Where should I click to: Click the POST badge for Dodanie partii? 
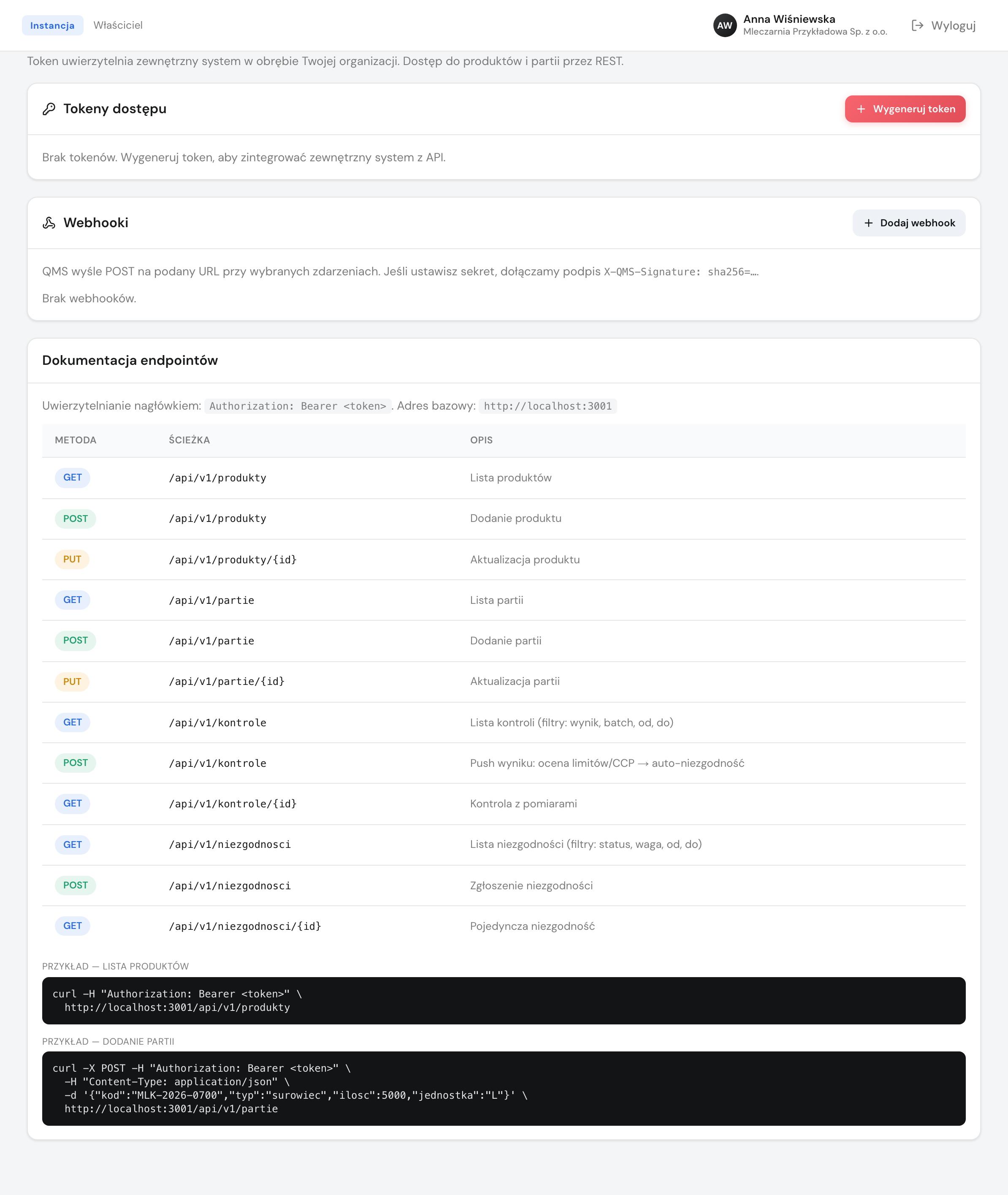tap(76, 641)
